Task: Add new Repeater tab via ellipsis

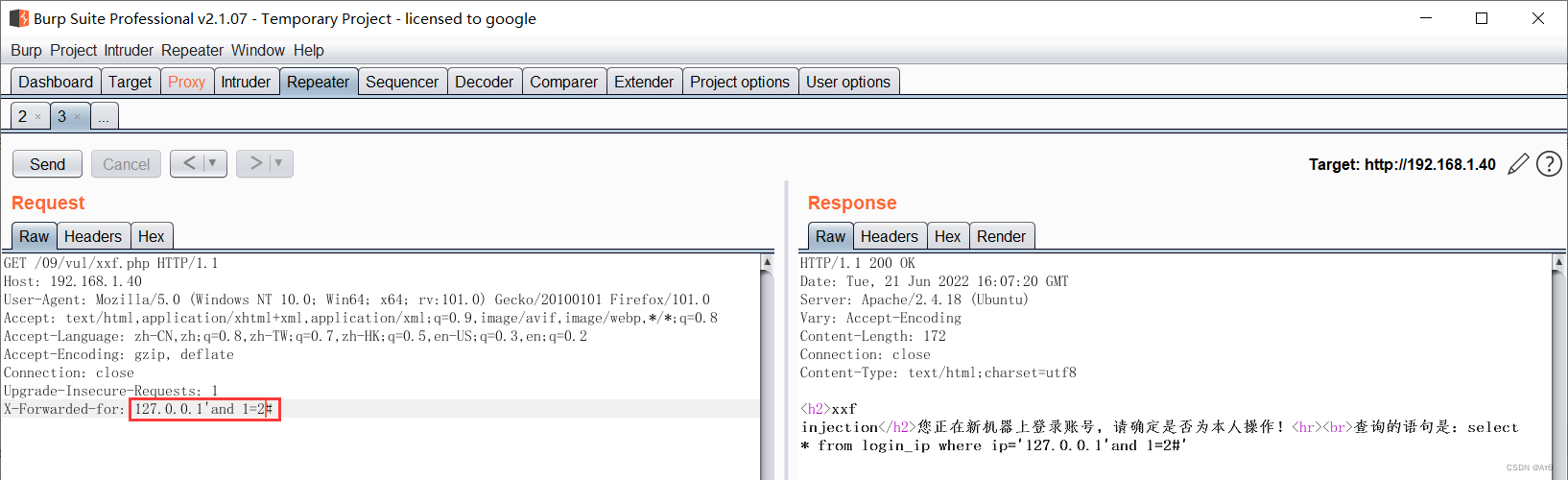Action: pyautogui.click(x=104, y=116)
